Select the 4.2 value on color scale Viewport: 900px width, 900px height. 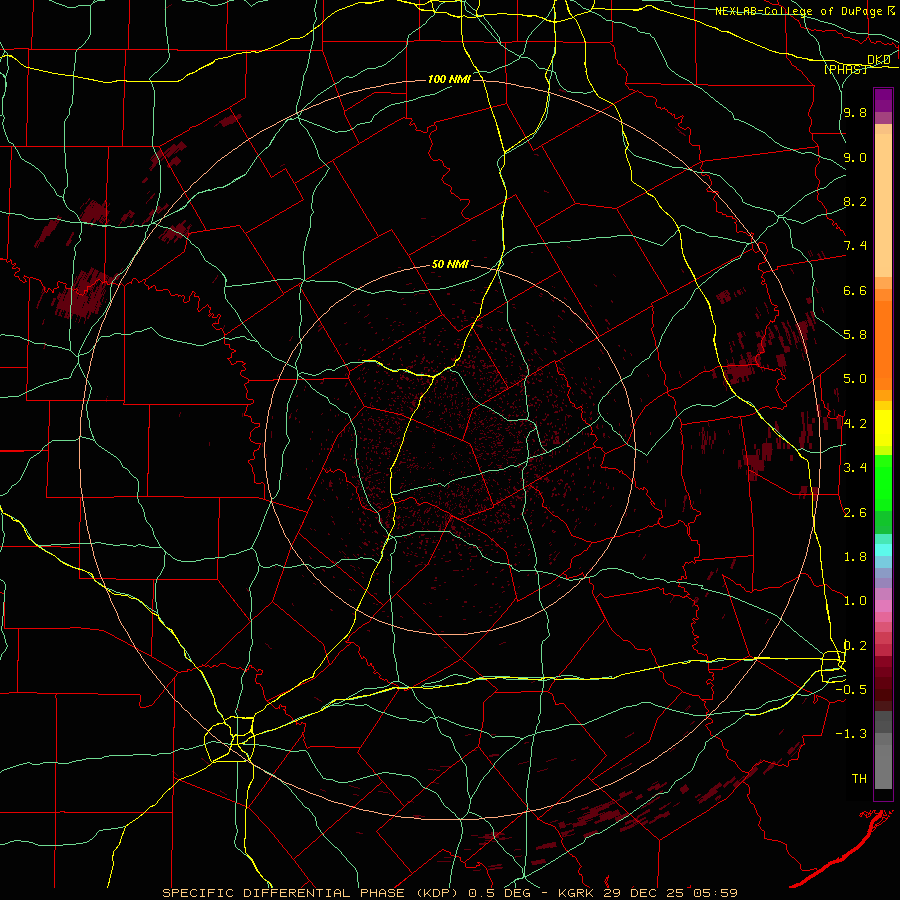(x=855, y=424)
